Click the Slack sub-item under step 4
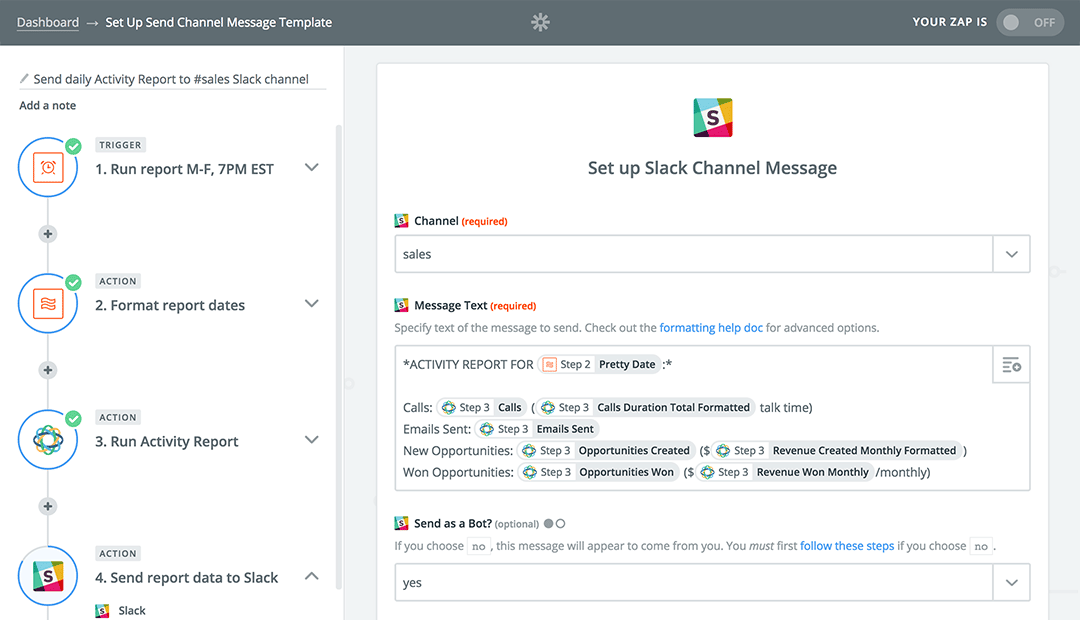This screenshot has width=1080, height=620. click(132, 610)
